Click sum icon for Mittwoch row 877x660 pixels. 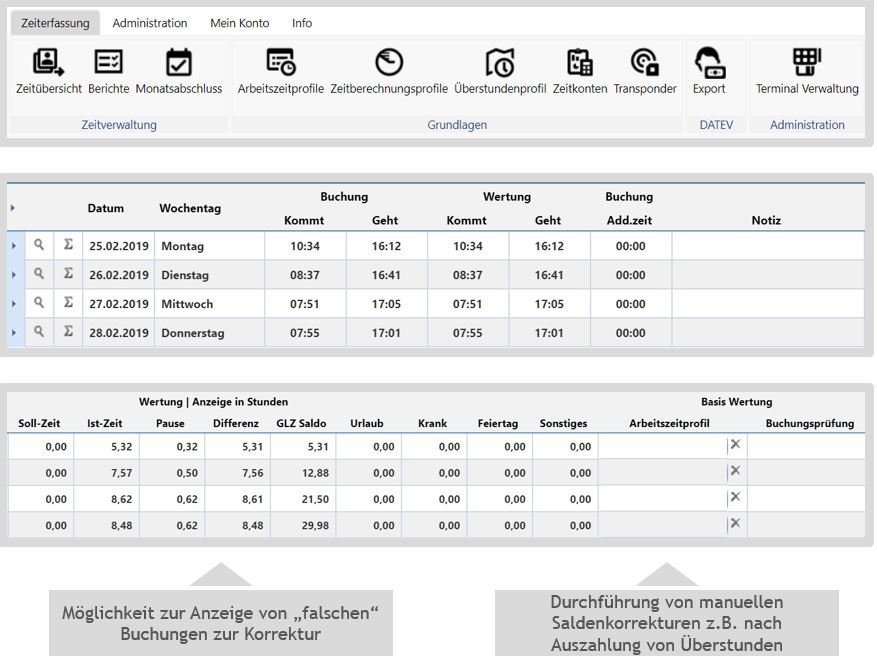click(68, 303)
